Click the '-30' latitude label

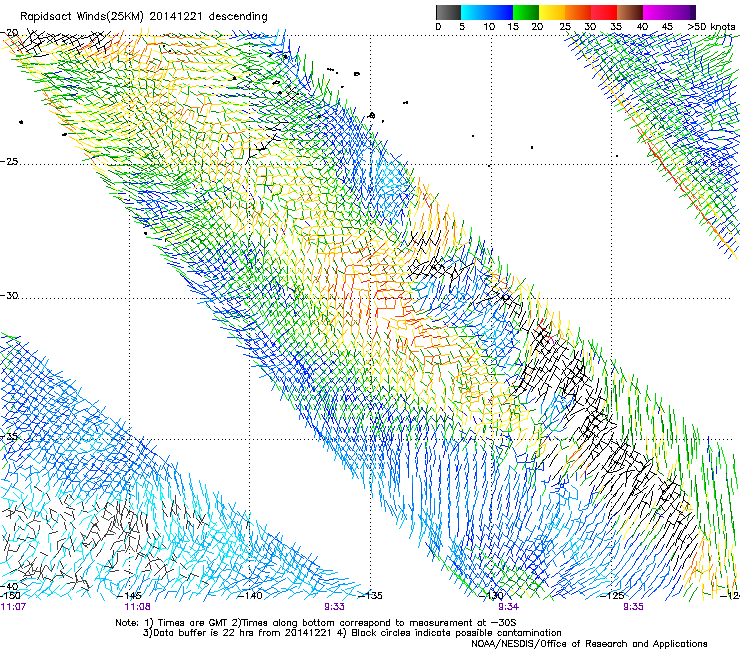(9, 295)
